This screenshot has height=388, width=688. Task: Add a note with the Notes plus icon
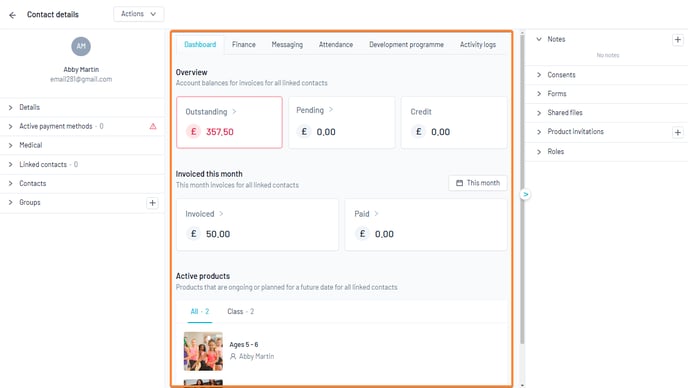677,40
